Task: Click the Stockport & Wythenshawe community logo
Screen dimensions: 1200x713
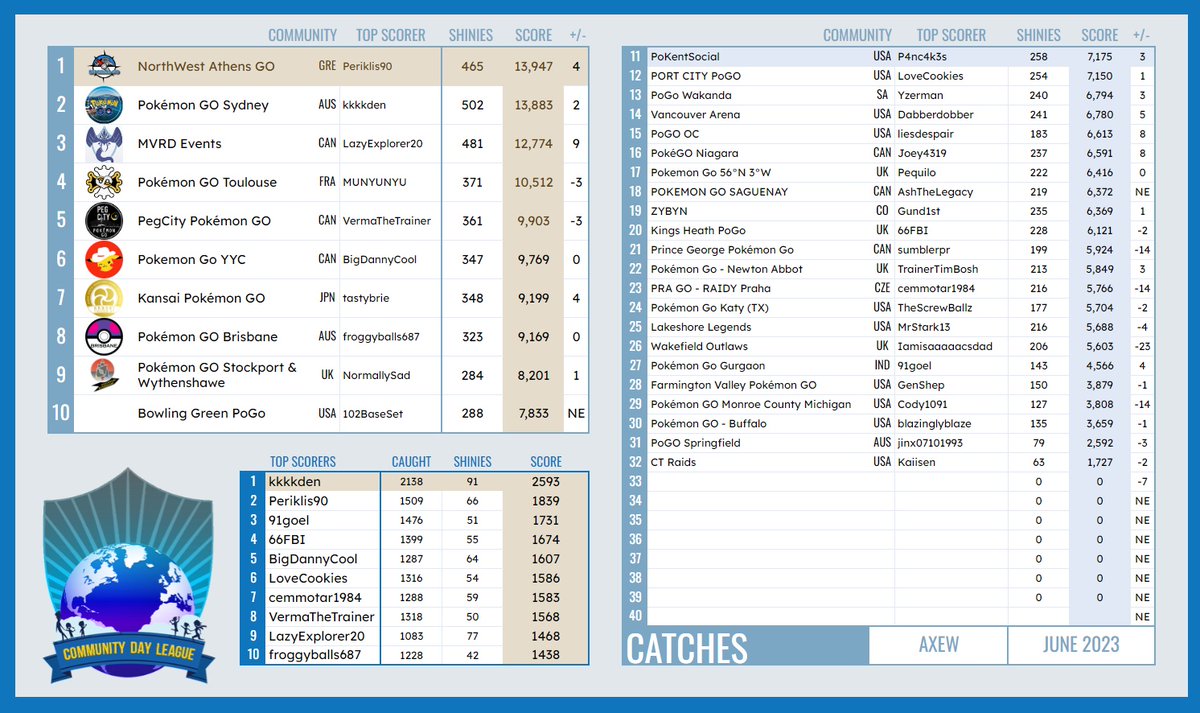Action: [105, 375]
